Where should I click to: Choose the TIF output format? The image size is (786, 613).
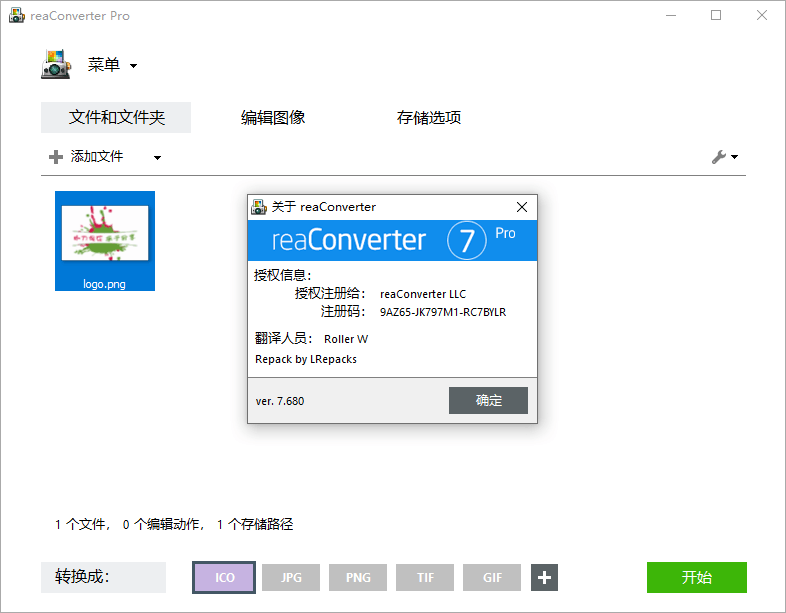425,578
